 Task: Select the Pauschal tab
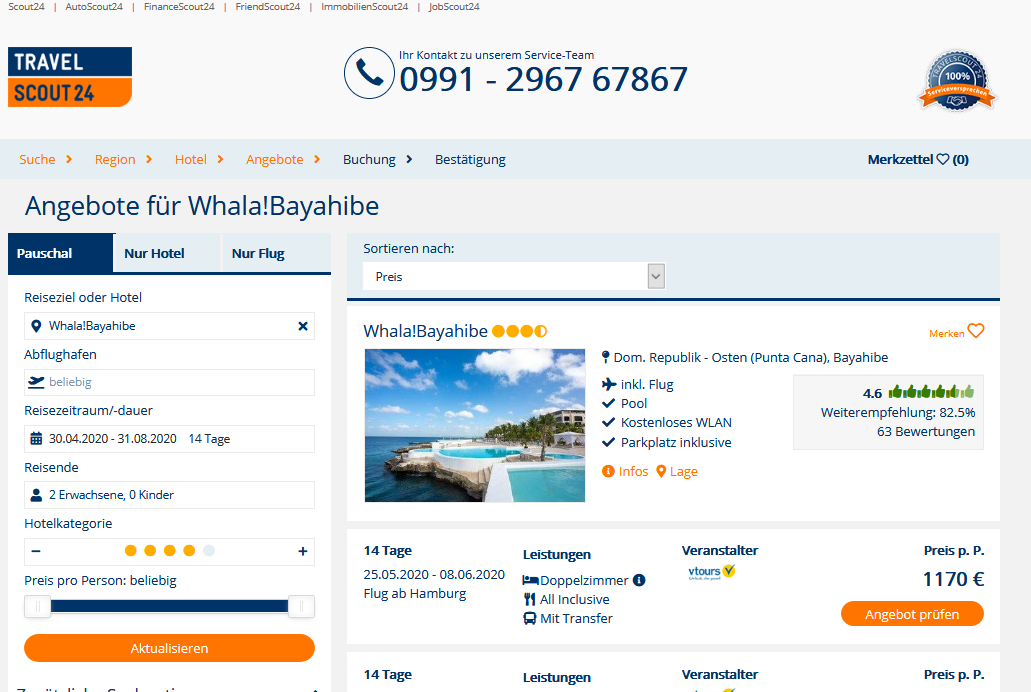point(61,253)
